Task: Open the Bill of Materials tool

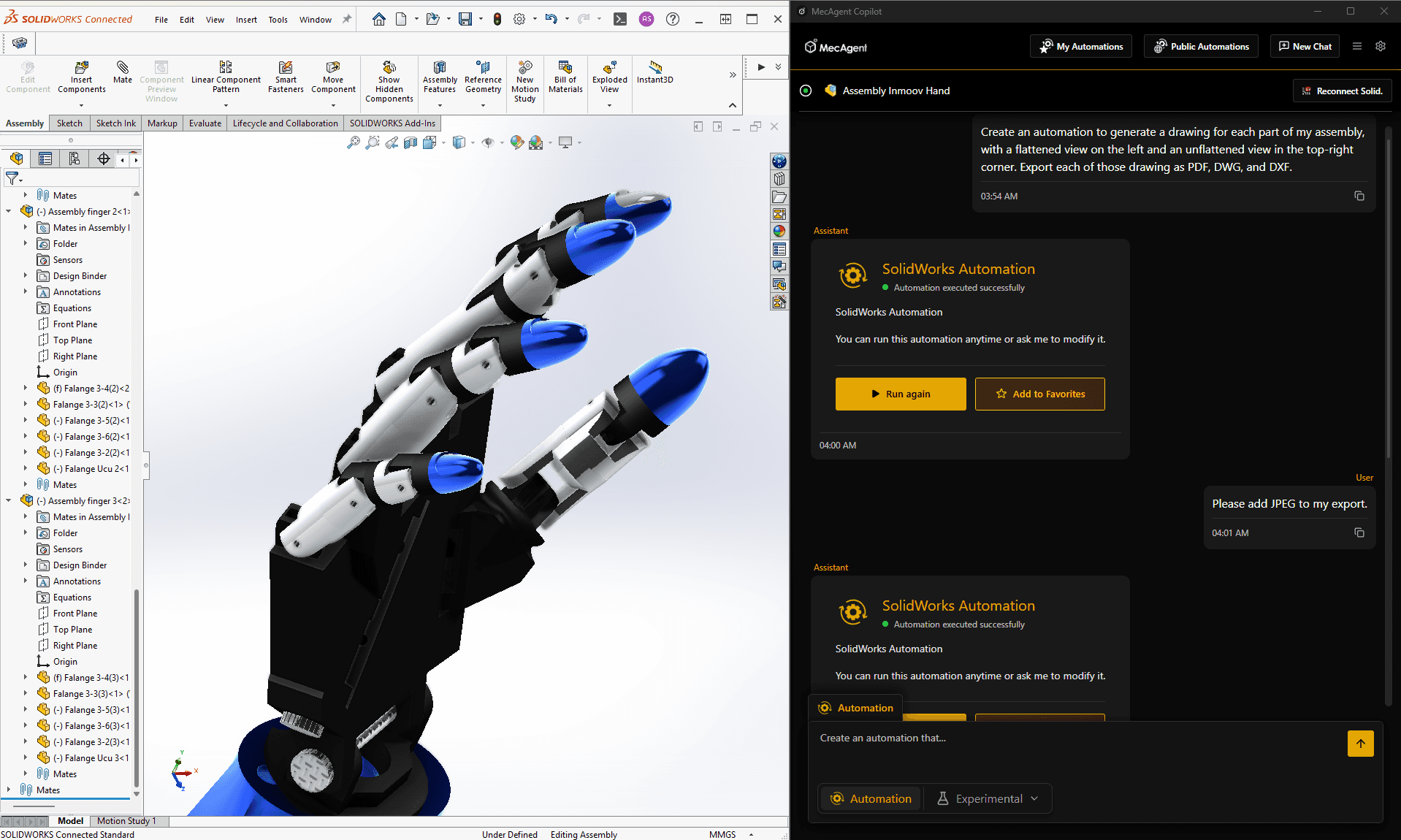Action: (x=565, y=77)
